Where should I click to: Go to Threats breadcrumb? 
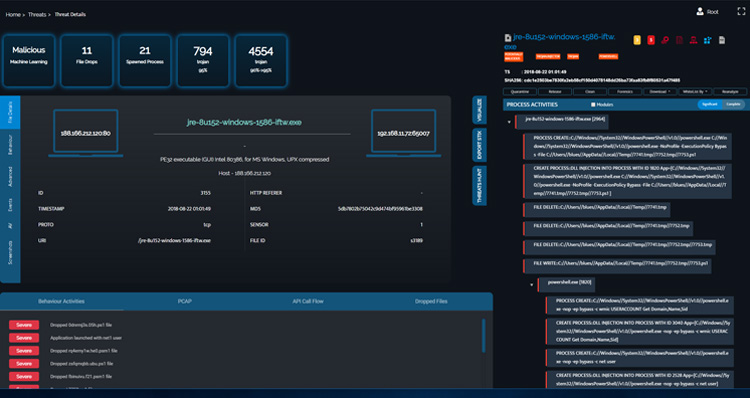point(37,14)
